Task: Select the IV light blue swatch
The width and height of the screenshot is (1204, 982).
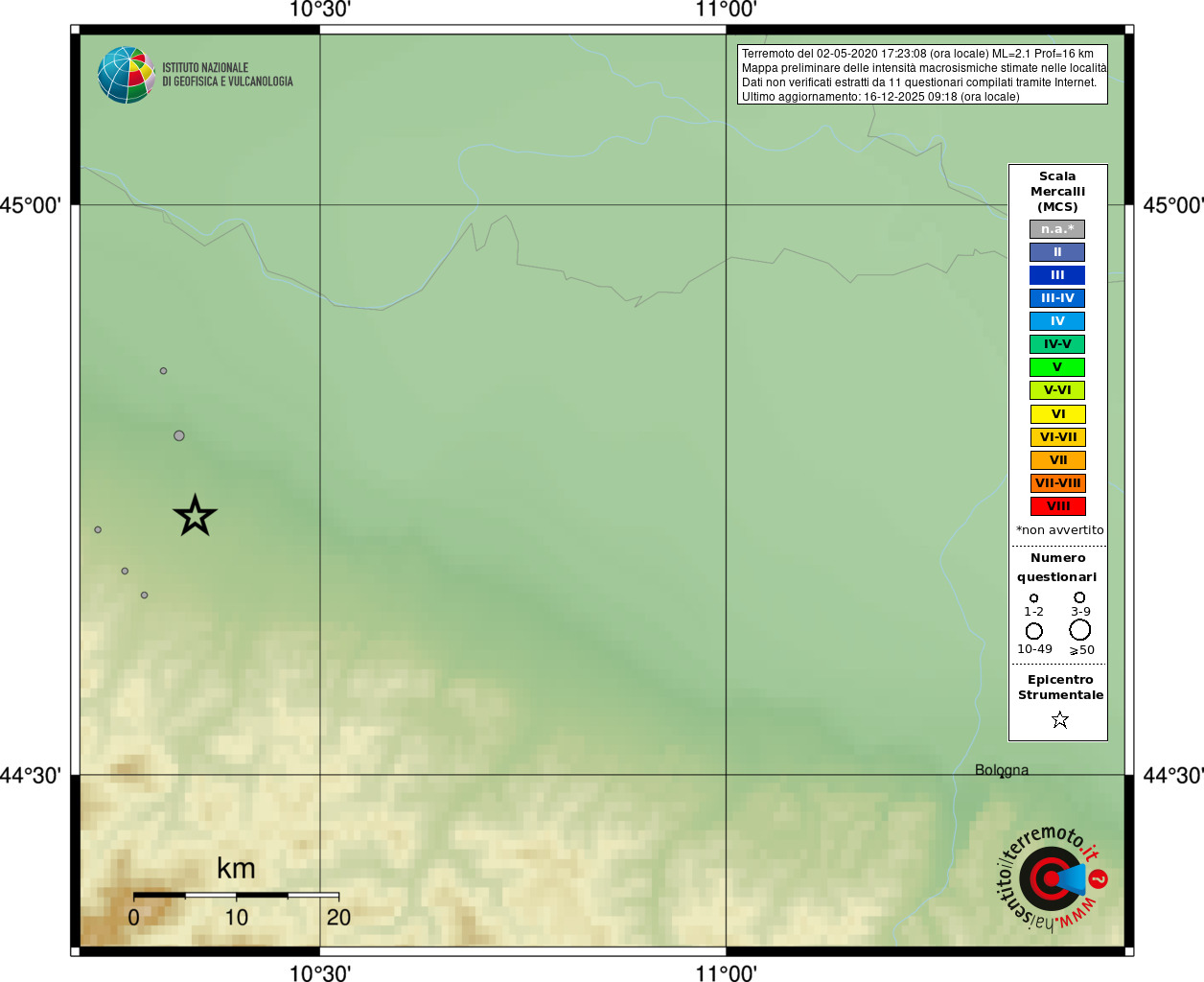Action: pyautogui.click(x=1057, y=321)
